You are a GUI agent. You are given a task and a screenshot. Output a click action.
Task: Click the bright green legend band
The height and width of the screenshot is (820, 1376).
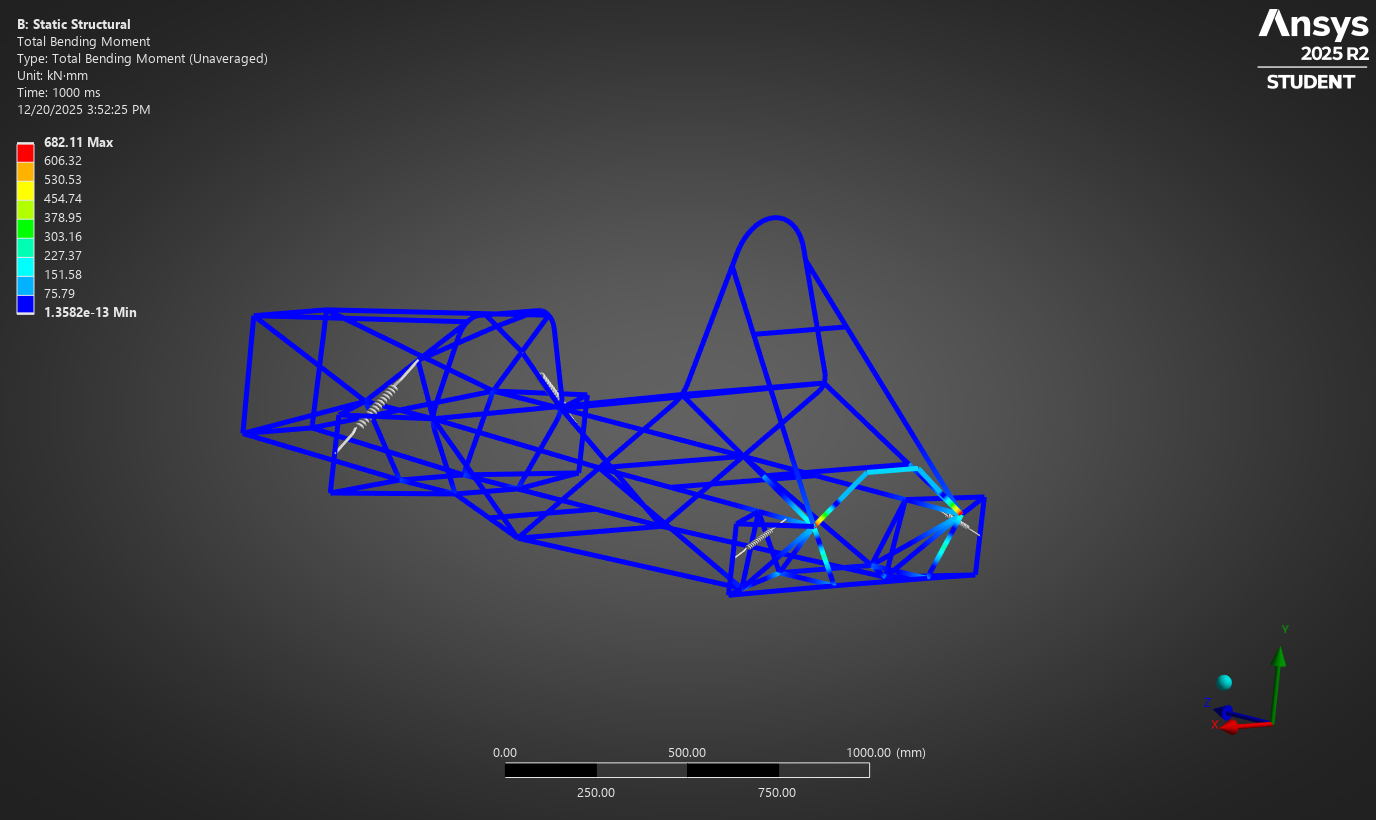coord(25,228)
